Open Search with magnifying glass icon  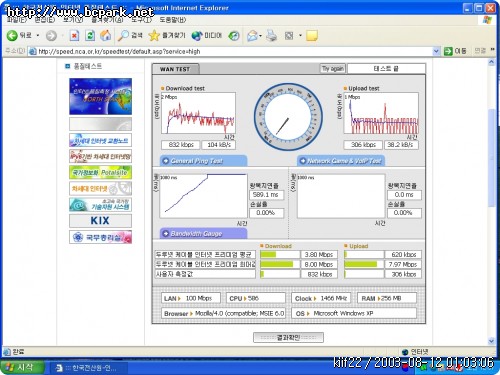[x=130, y=35]
